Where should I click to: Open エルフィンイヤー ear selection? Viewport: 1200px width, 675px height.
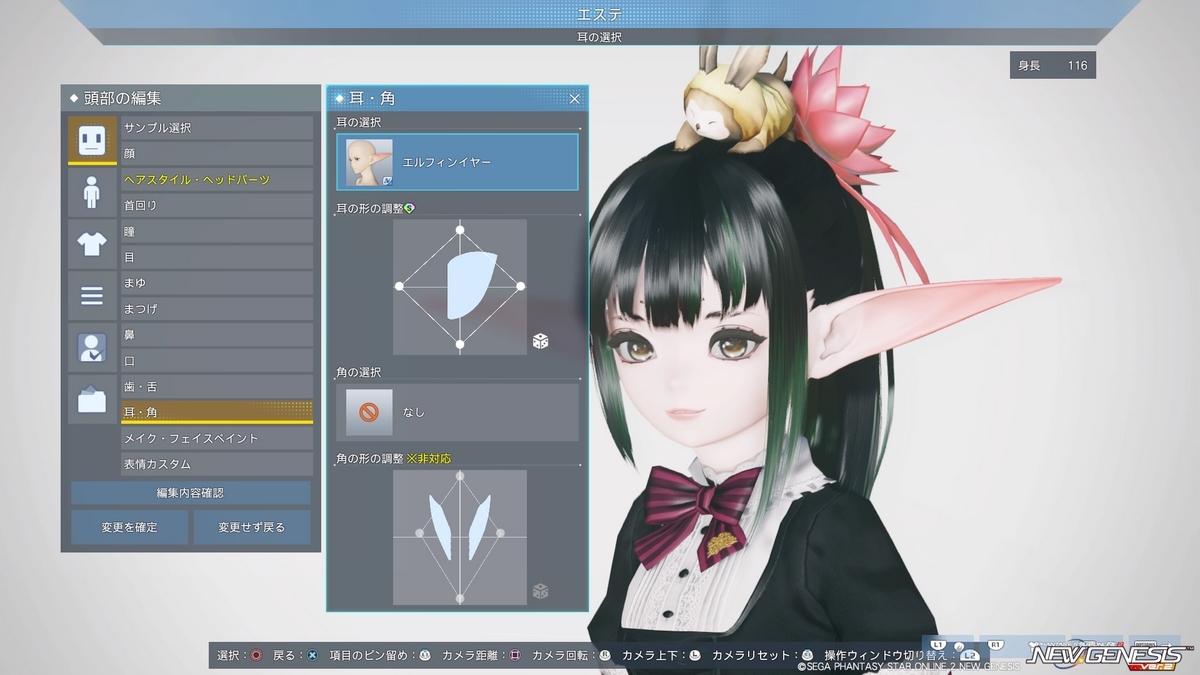point(458,162)
